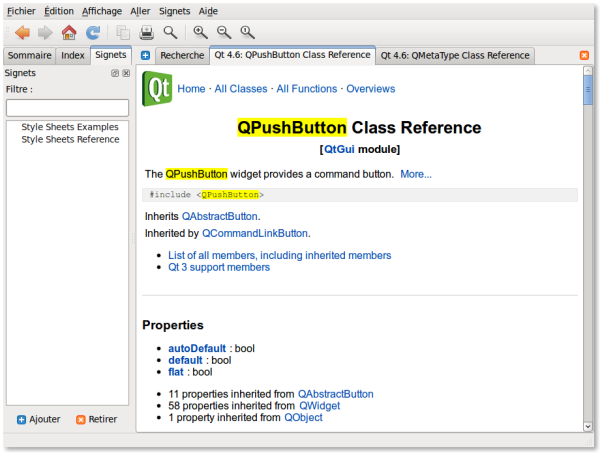Close current tab with orange X icon
This screenshot has width=600, height=453.
tap(584, 55)
